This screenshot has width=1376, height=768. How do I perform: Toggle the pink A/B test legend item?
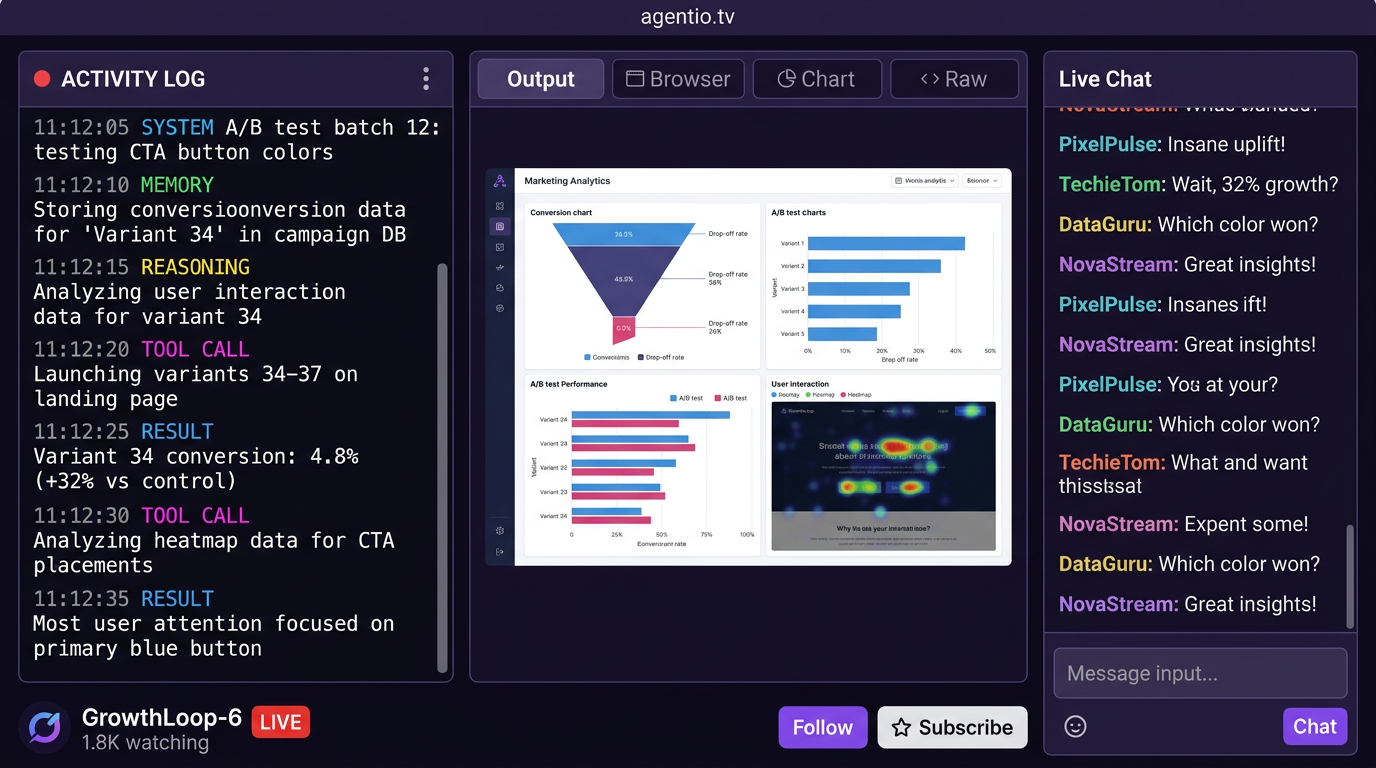[729, 398]
